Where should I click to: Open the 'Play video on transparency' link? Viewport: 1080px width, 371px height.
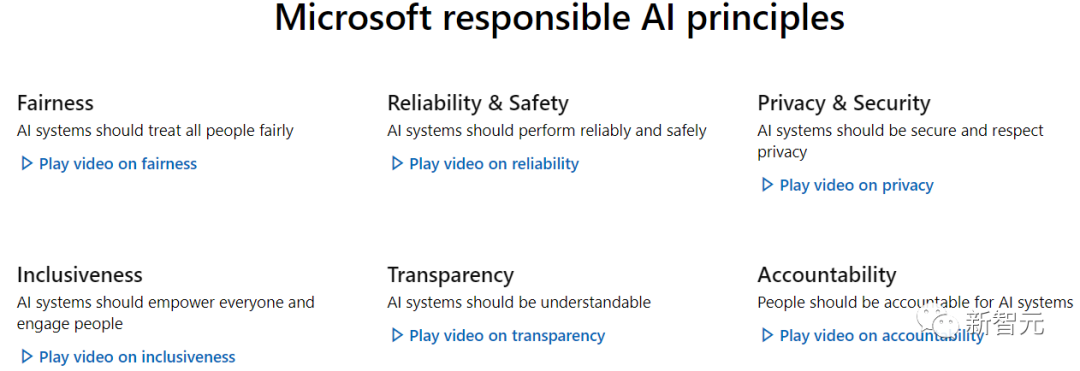498,335
